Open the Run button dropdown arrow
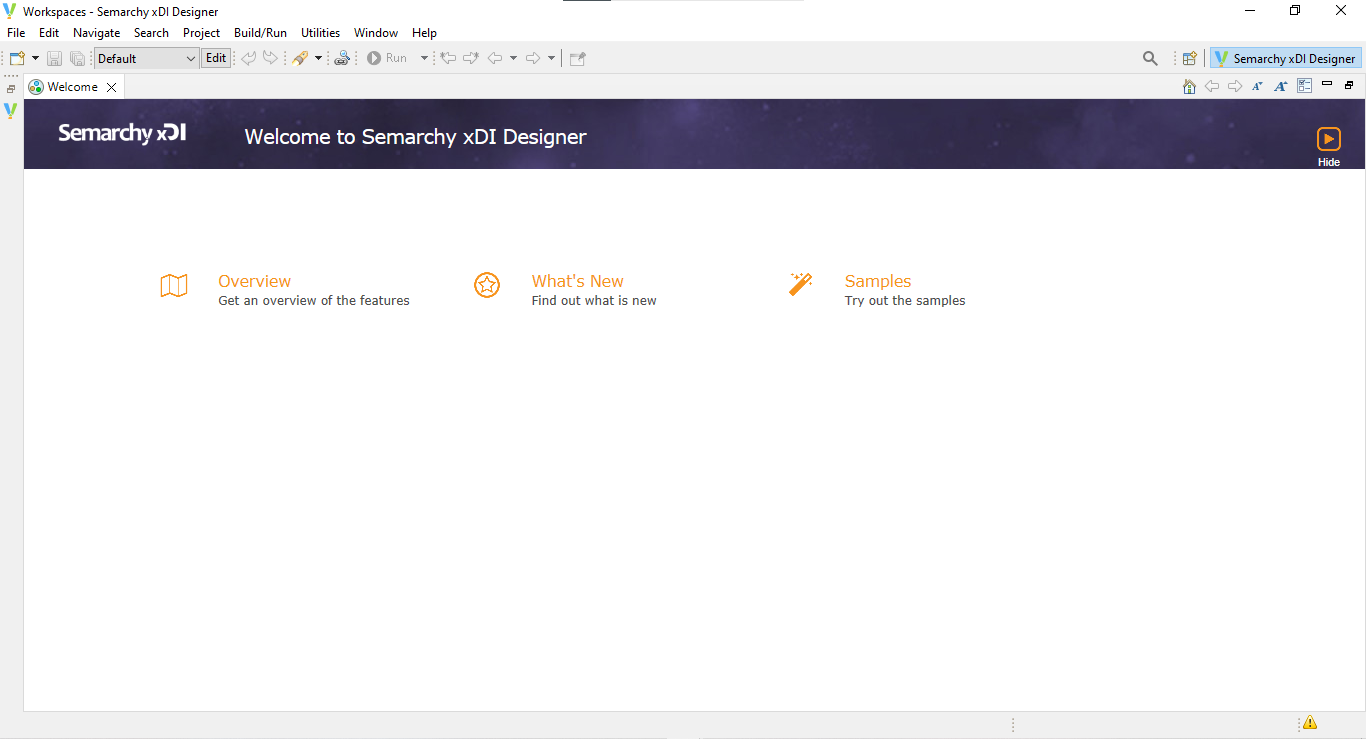 [424, 57]
